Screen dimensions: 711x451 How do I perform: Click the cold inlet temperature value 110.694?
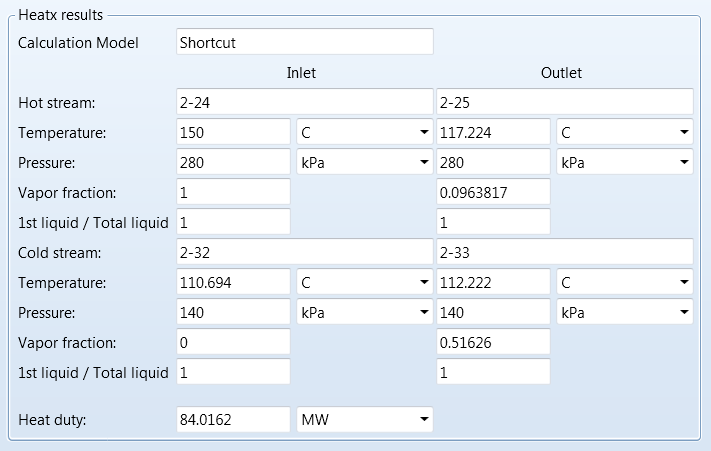tap(233, 283)
